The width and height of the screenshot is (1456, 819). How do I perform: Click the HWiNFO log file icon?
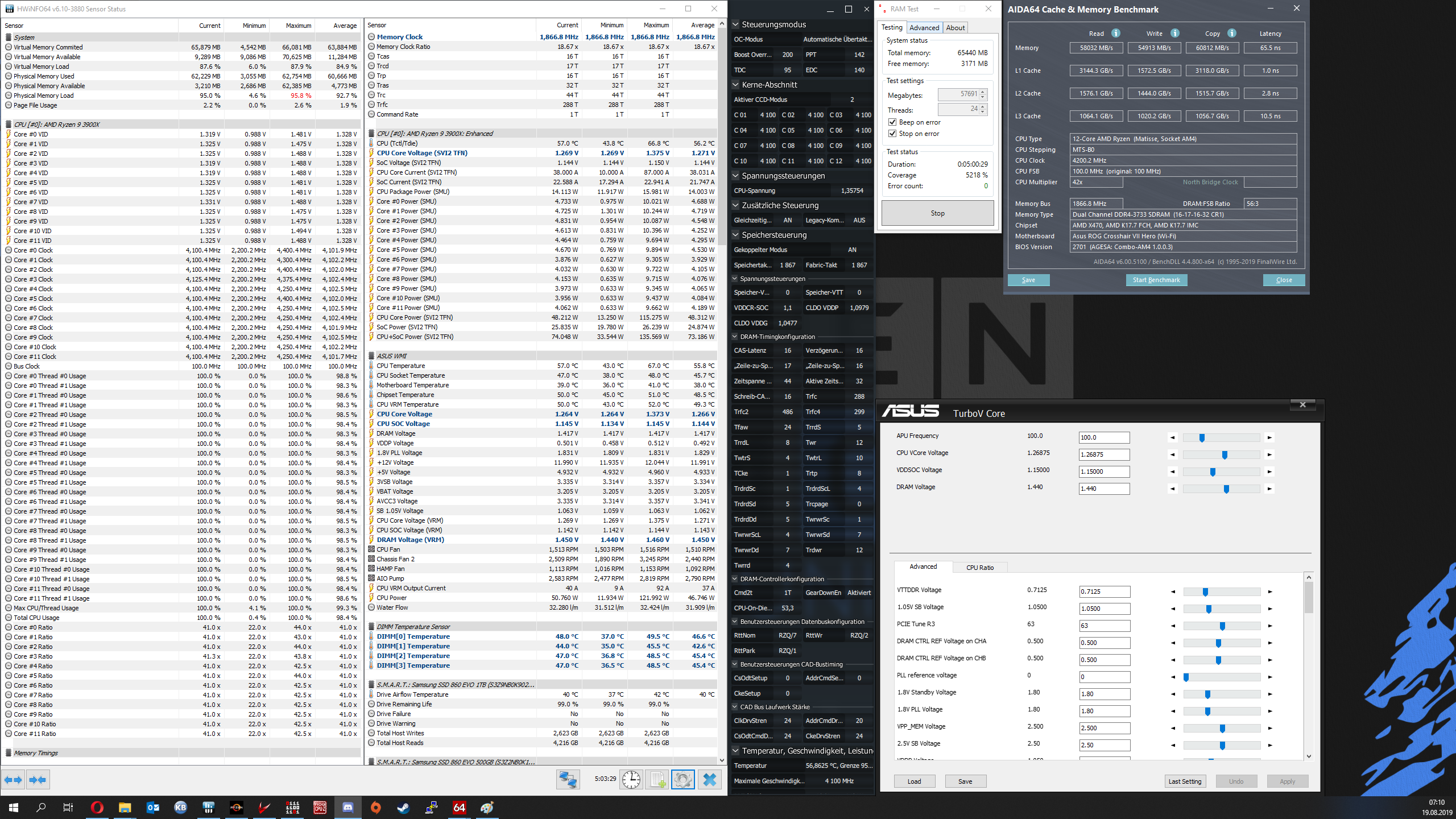pos(656,780)
